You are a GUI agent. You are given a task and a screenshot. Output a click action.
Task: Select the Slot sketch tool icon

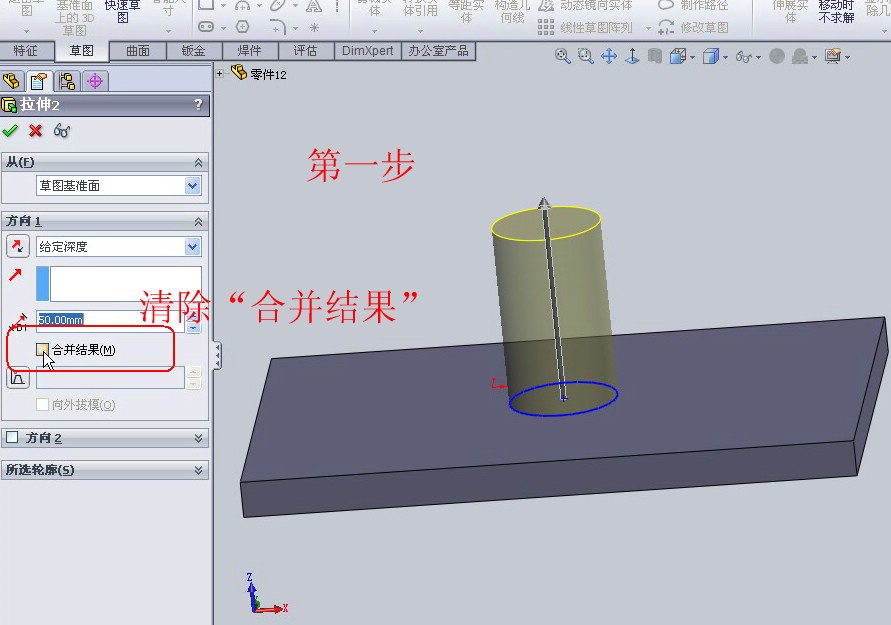pyautogui.click(x=206, y=27)
